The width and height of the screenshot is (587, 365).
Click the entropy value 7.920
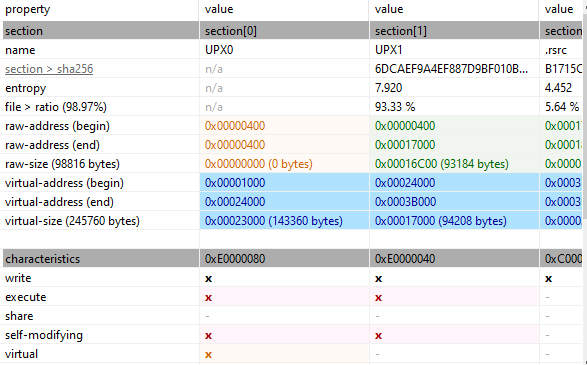click(388, 88)
